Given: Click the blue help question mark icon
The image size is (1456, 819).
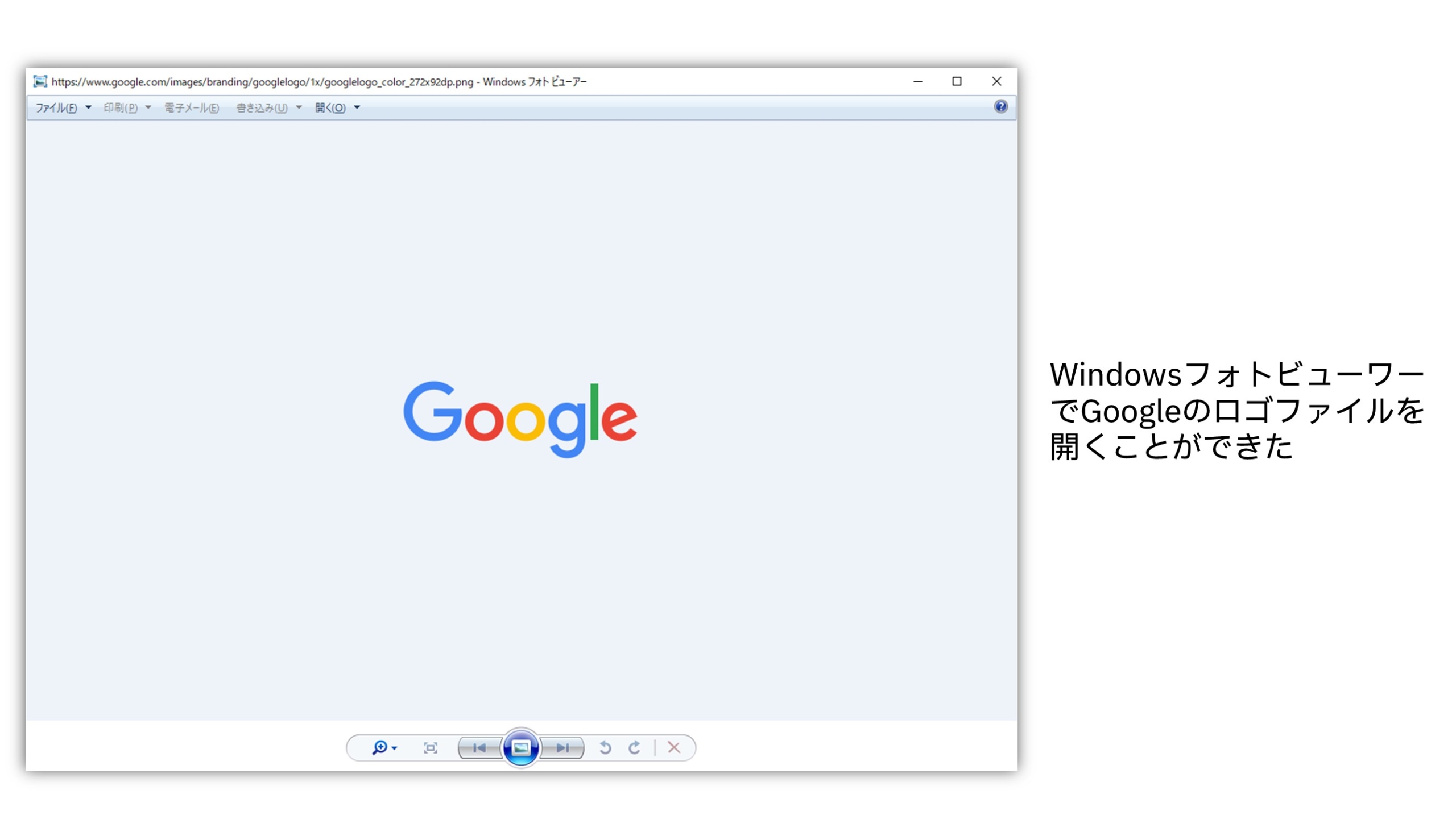Looking at the screenshot, I should (x=1000, y=106).
